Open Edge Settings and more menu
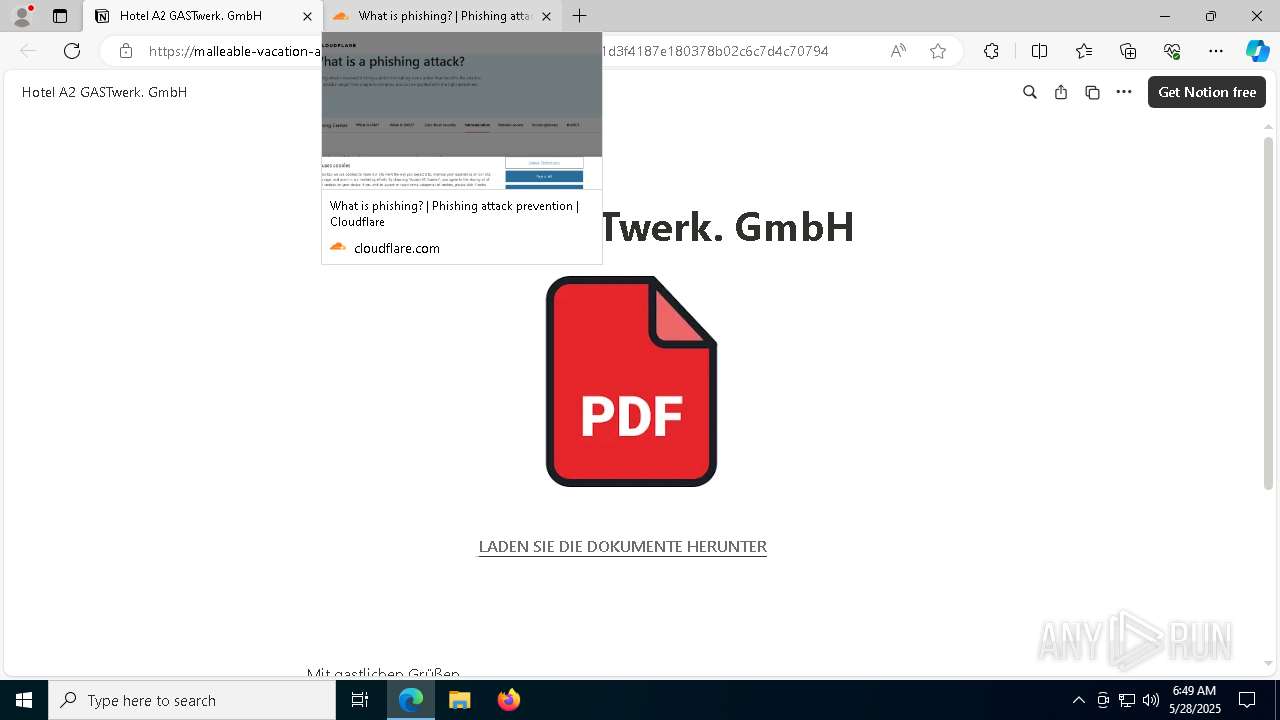 point(1216,51)
